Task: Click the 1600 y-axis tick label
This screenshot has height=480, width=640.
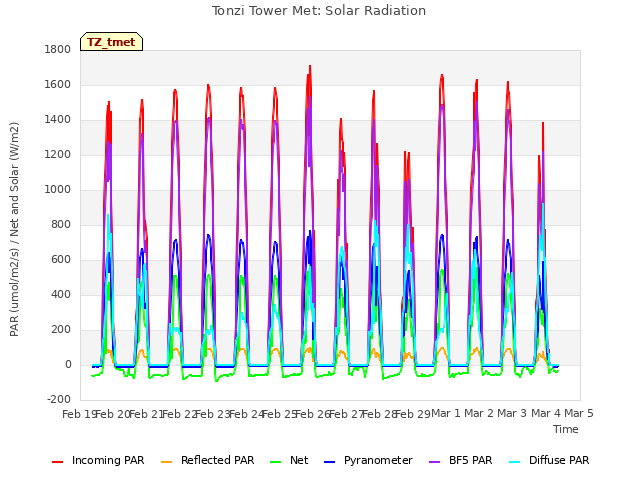Action: point(58,84)
